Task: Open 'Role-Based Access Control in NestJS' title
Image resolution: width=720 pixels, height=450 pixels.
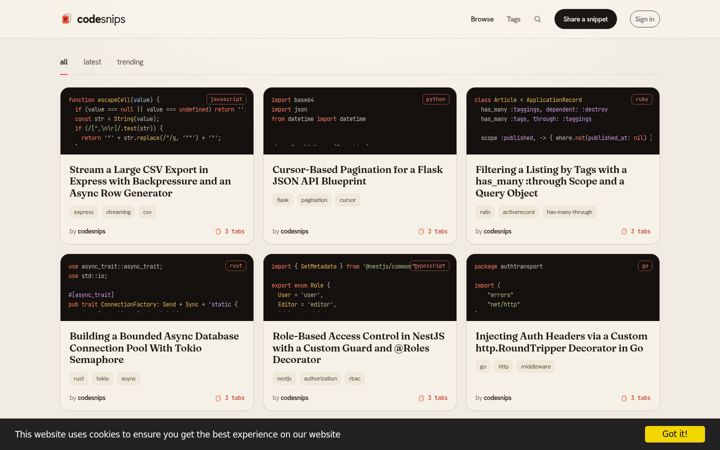Action: point(358,348)
